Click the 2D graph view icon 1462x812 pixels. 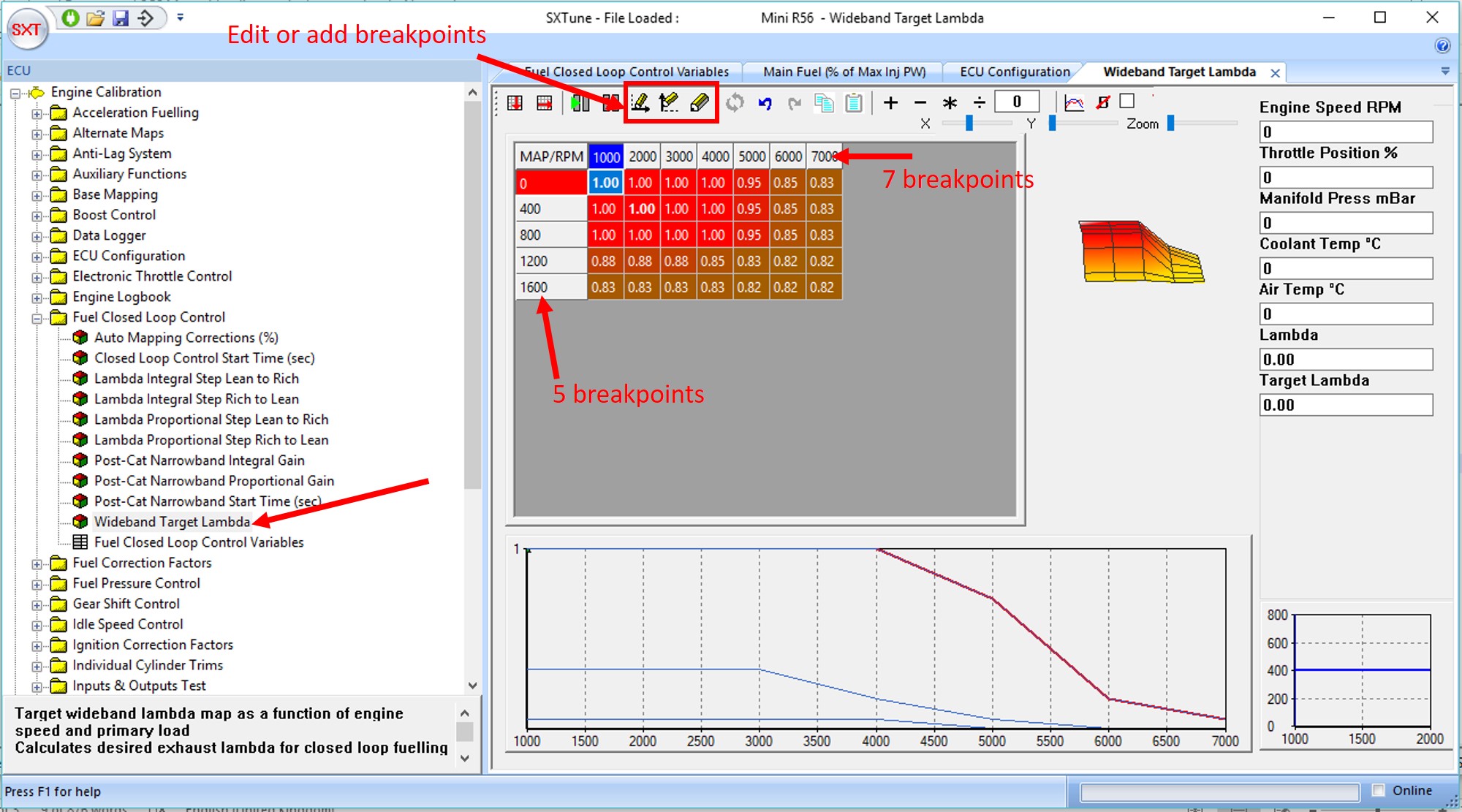(x=1074, y=103)
